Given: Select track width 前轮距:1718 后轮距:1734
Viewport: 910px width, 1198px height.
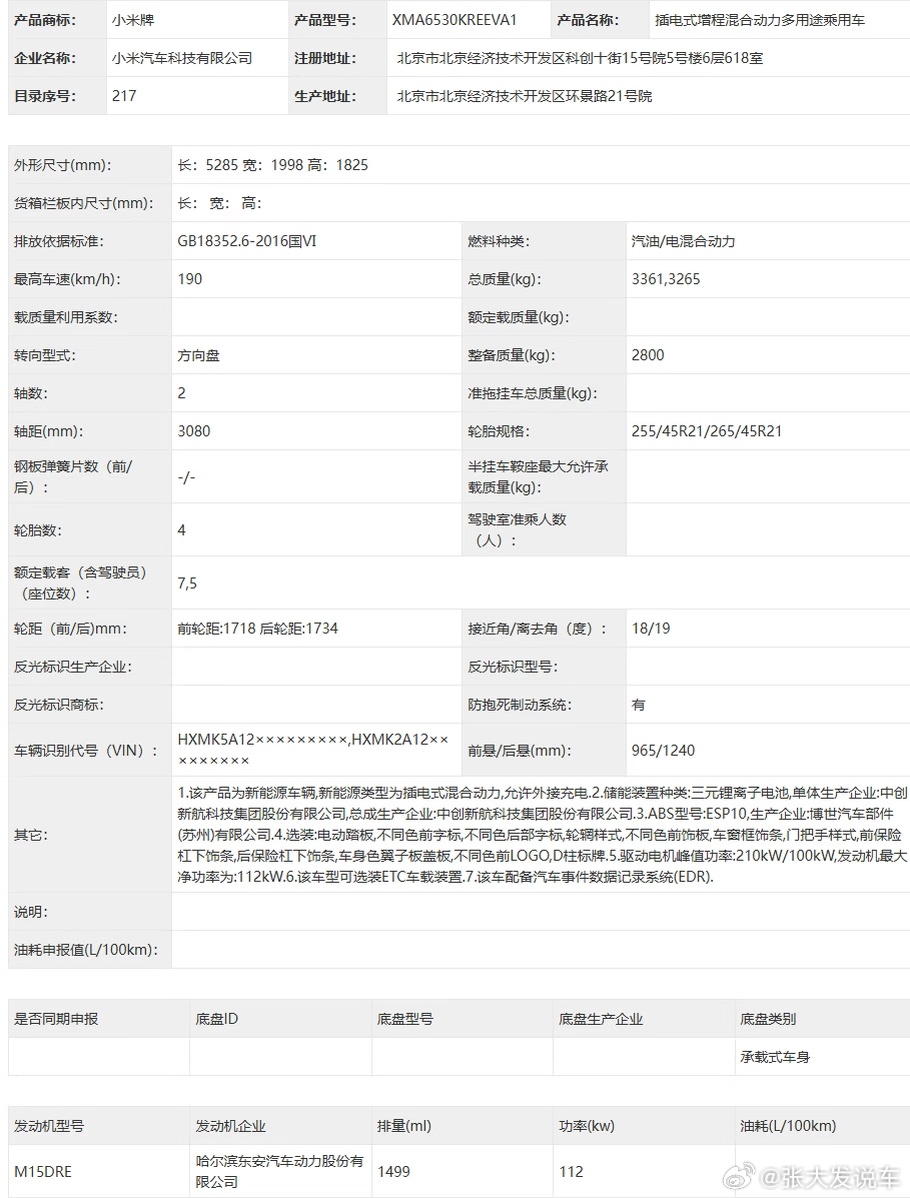Looking at the screenshot, I should (257, 629).
